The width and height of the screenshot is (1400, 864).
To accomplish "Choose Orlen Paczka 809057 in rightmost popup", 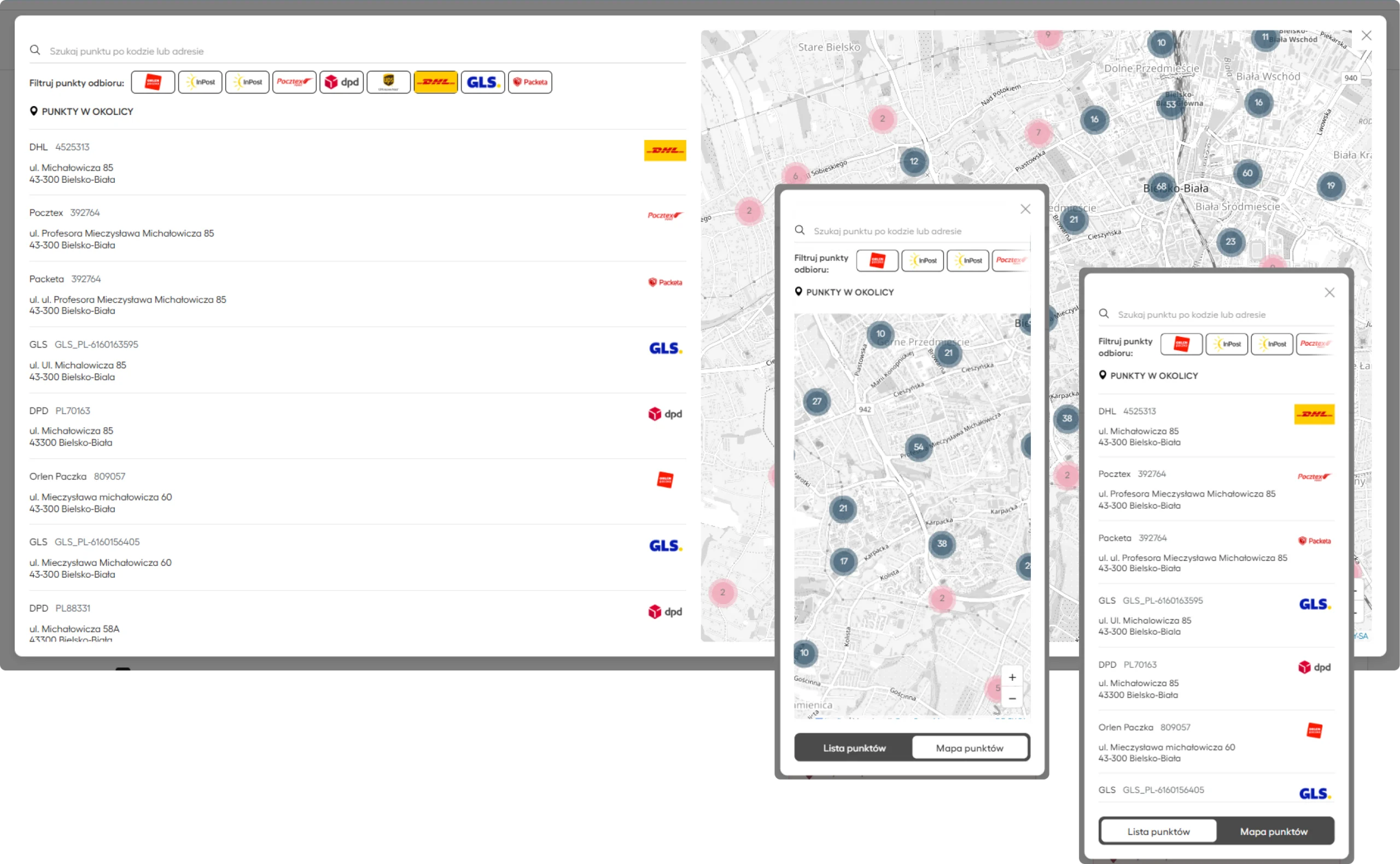I will [1217, 743].
